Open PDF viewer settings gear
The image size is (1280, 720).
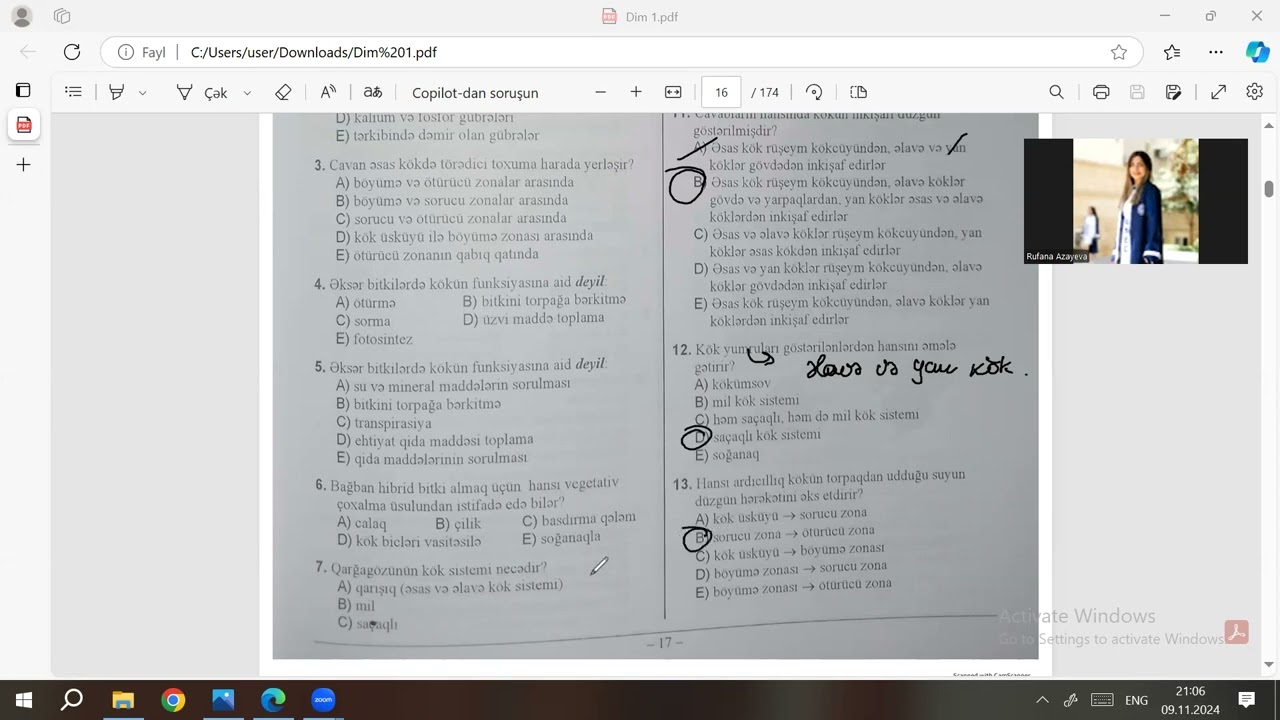coord(1255,92)
